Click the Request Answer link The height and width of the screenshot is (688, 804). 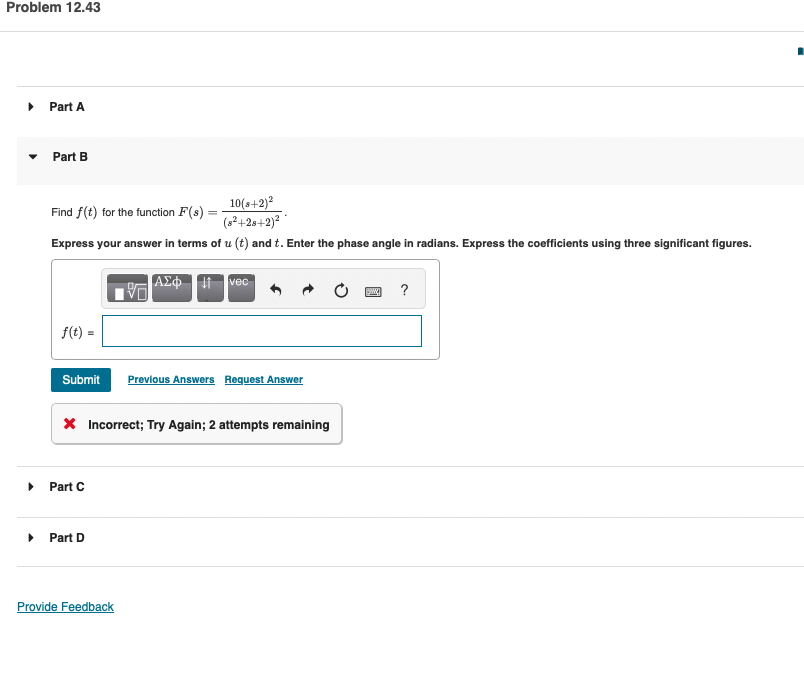[264, 380]
